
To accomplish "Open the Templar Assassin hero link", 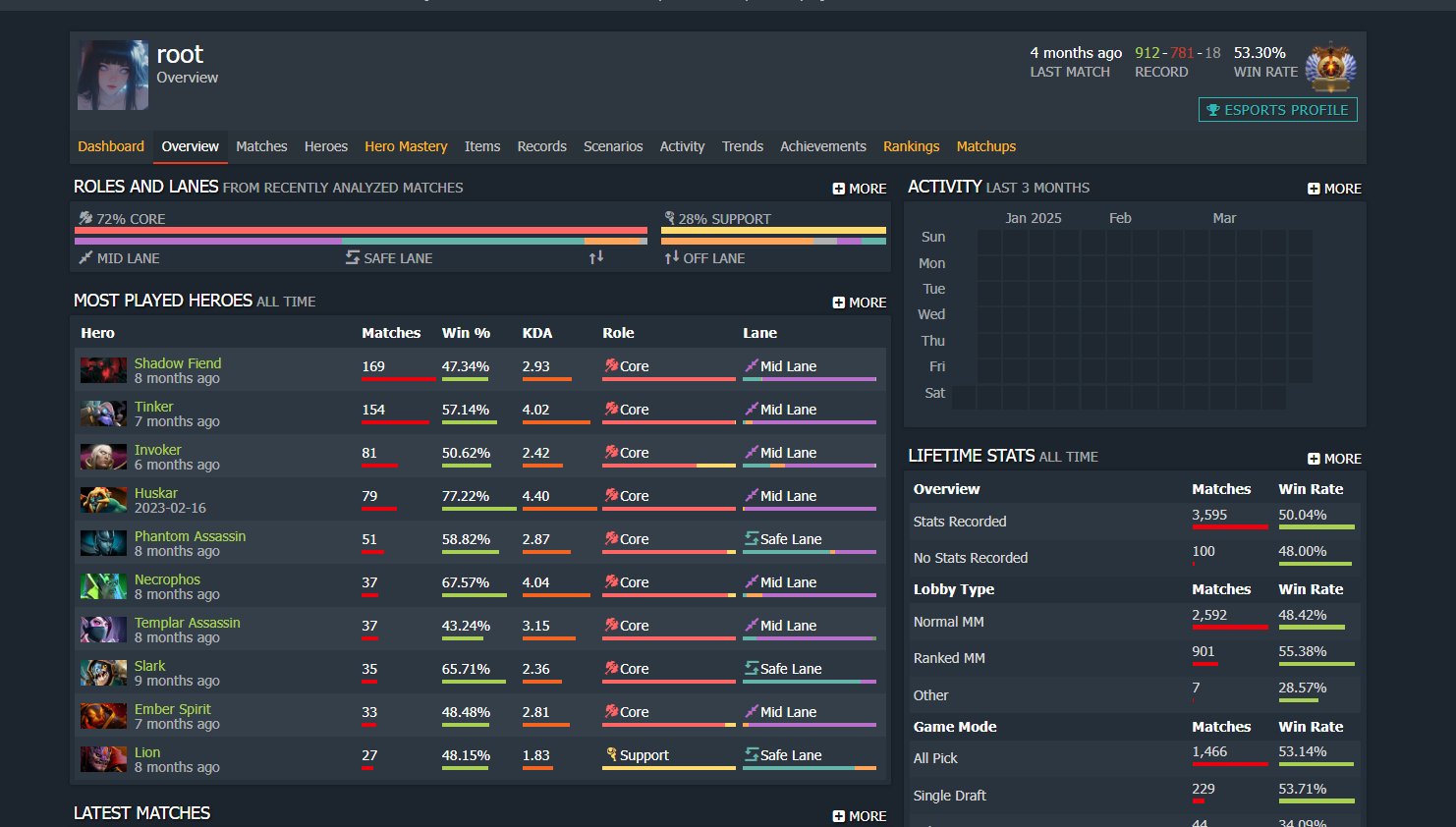I will tap(187, 623).
